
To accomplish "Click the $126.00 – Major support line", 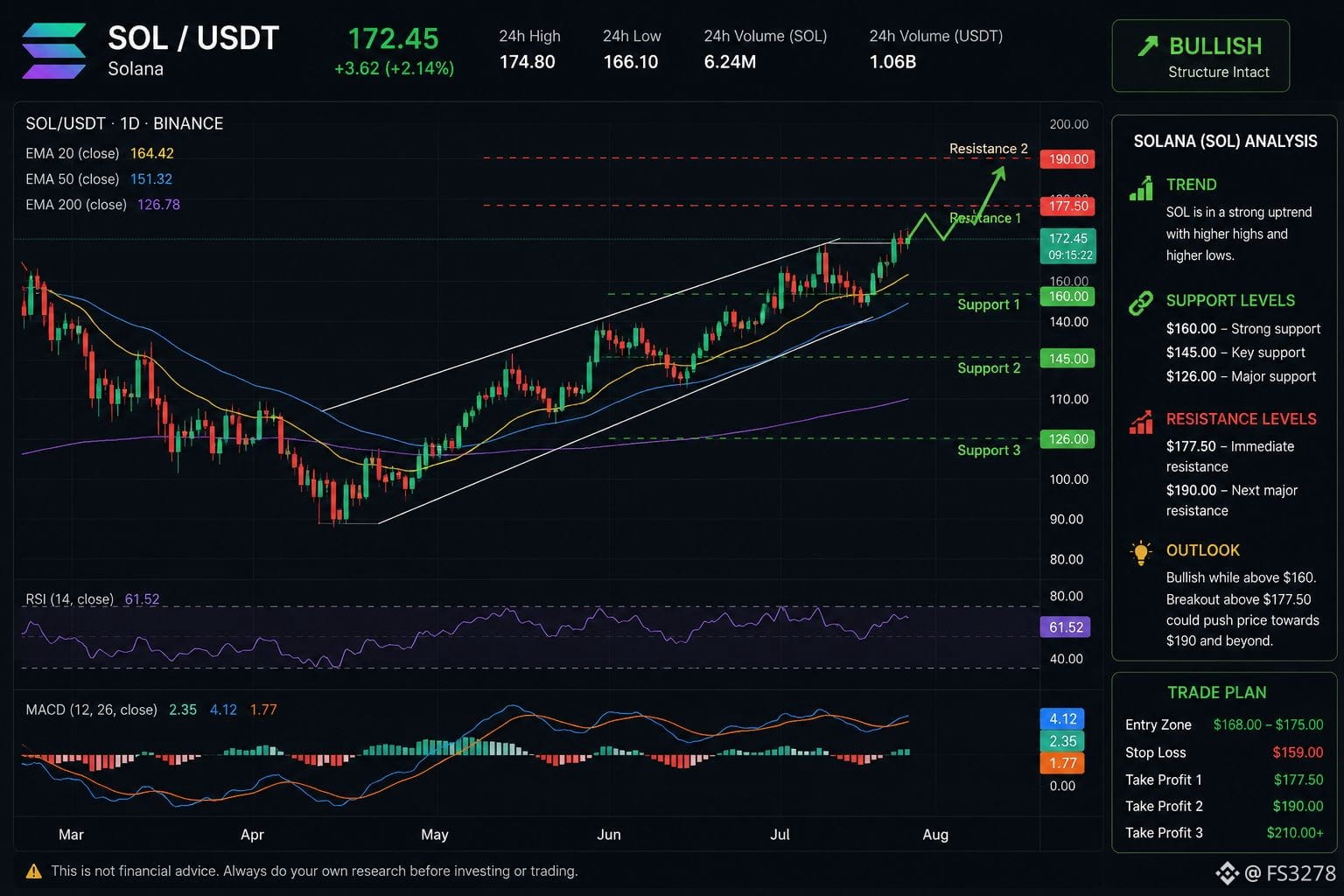I will pos(1241,376).
